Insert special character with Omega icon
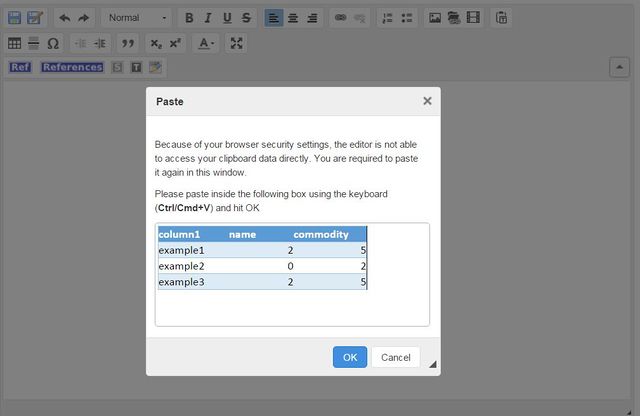Screen dimensions: 640x416 (53, 43)
